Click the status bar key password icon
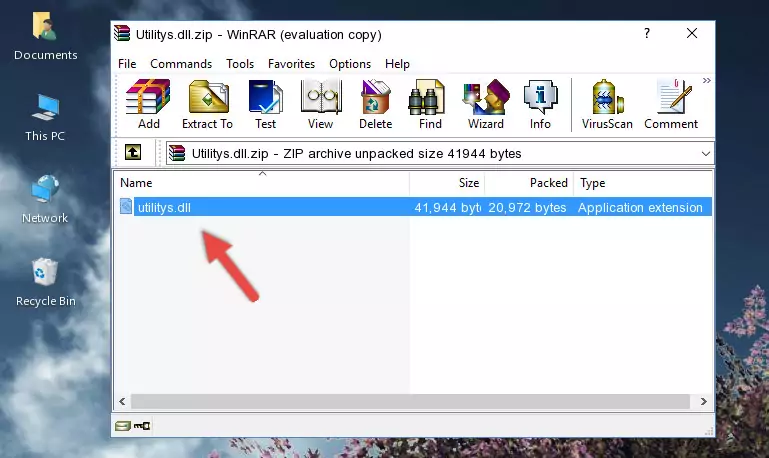769x458 pixels. pos(142,426)
